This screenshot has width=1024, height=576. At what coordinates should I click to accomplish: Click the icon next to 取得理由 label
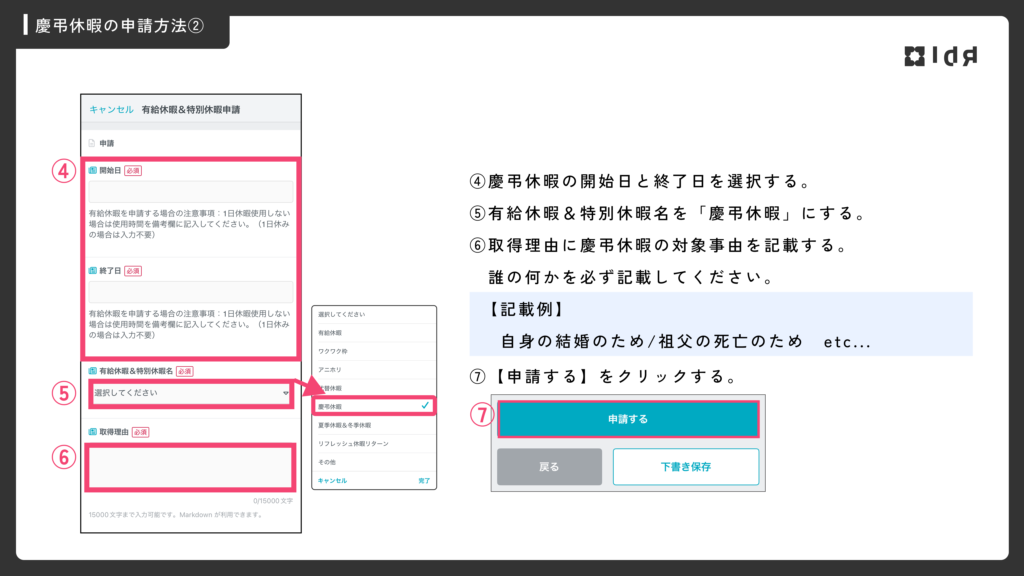[92, 432]
